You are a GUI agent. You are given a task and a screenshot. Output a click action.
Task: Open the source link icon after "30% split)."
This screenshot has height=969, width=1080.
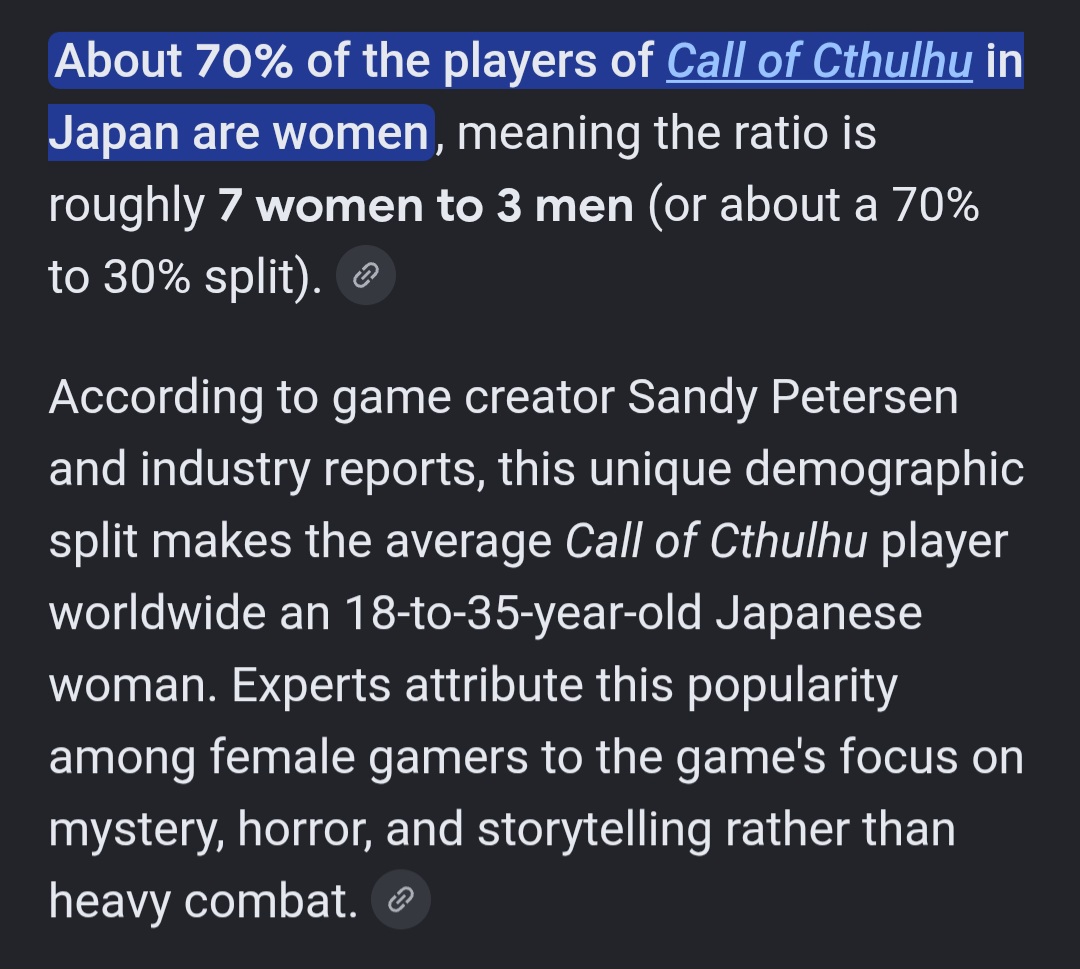point(366,275)
